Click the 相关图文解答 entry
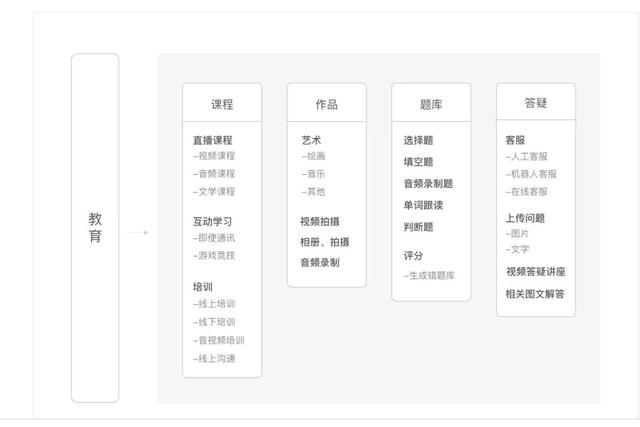This screenshot has width=640, height=427. tap(535, 294)
